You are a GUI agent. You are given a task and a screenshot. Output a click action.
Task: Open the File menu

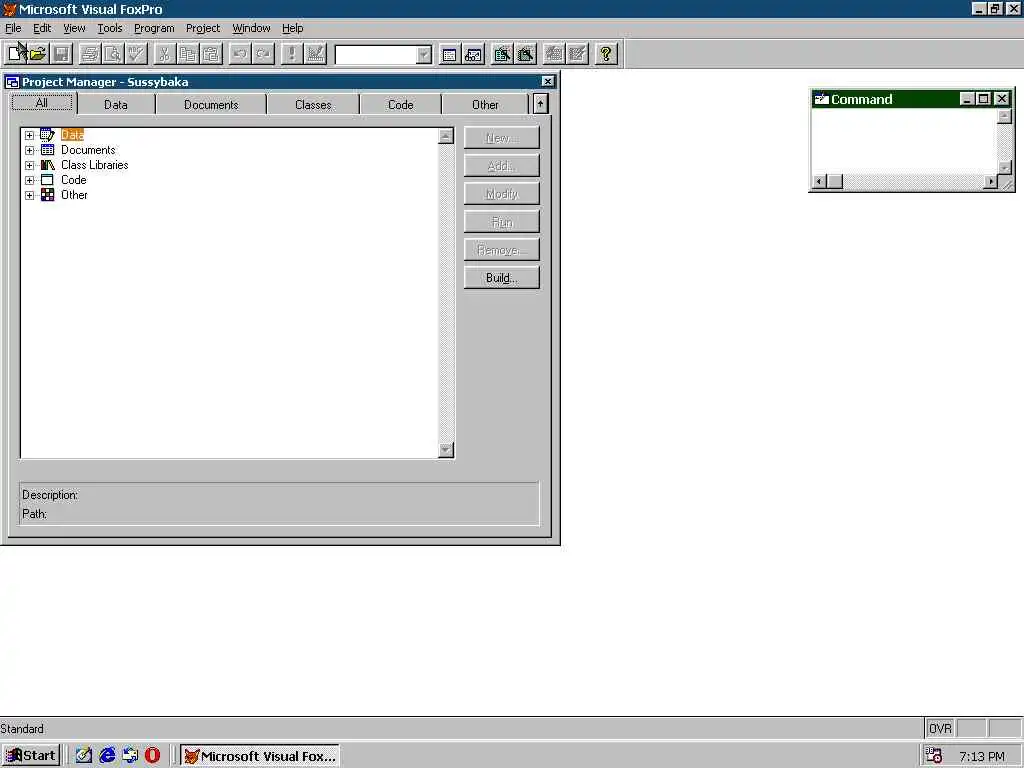[13, 28]
